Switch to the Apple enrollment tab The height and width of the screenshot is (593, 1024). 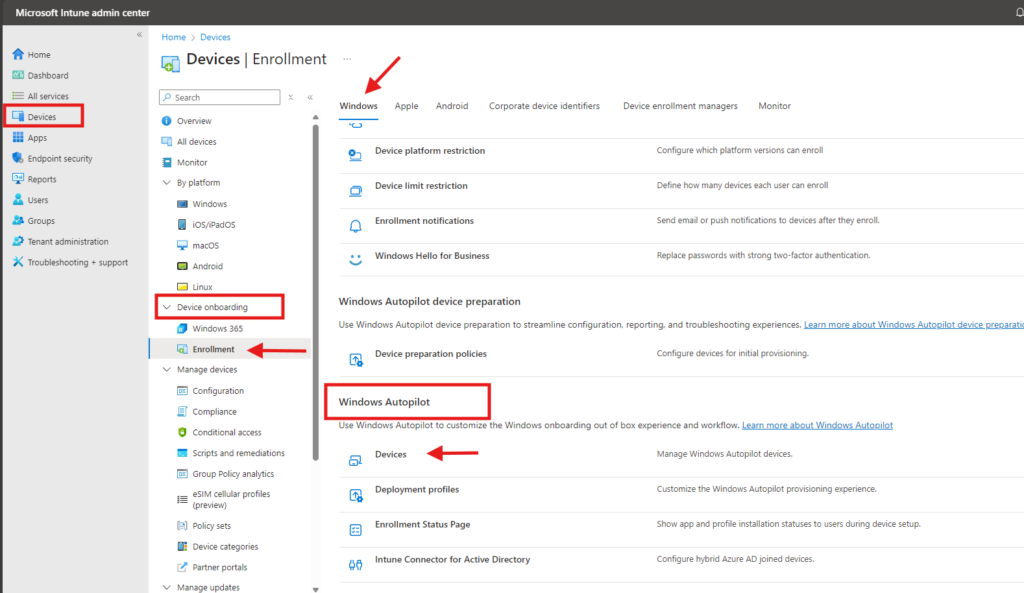tap(406, 105)
